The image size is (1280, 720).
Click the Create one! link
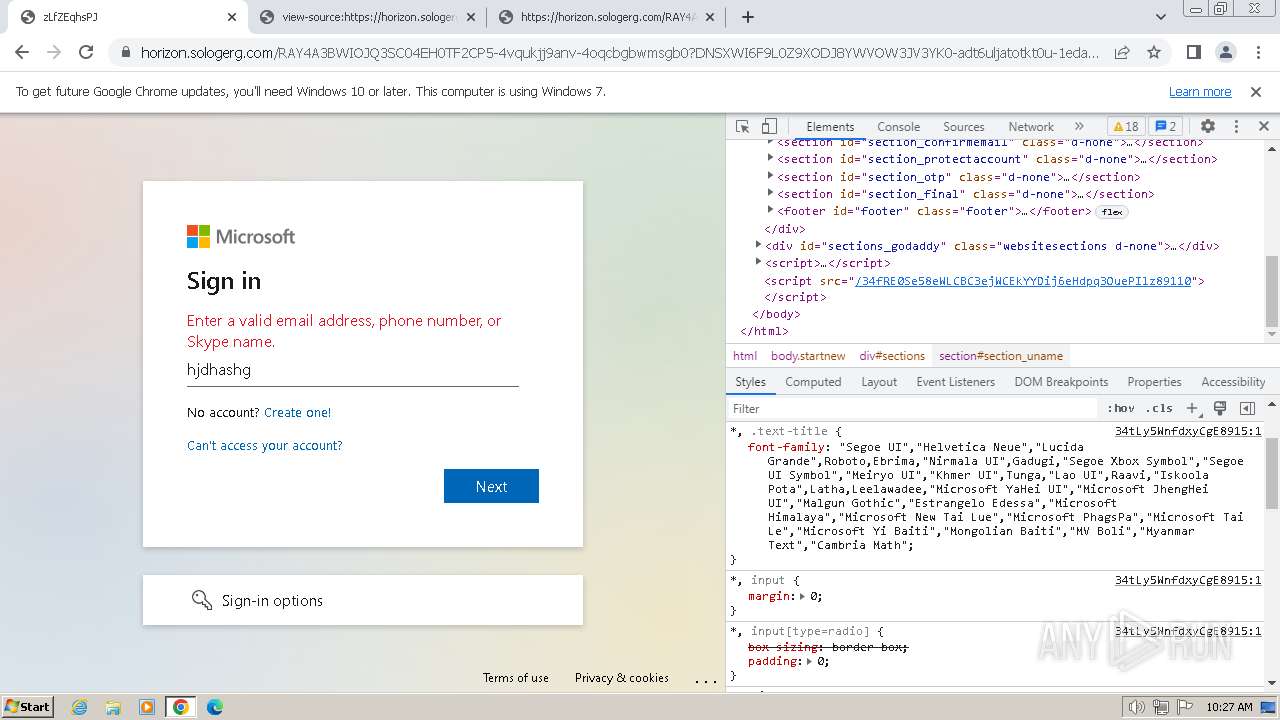tap(297, 412)
